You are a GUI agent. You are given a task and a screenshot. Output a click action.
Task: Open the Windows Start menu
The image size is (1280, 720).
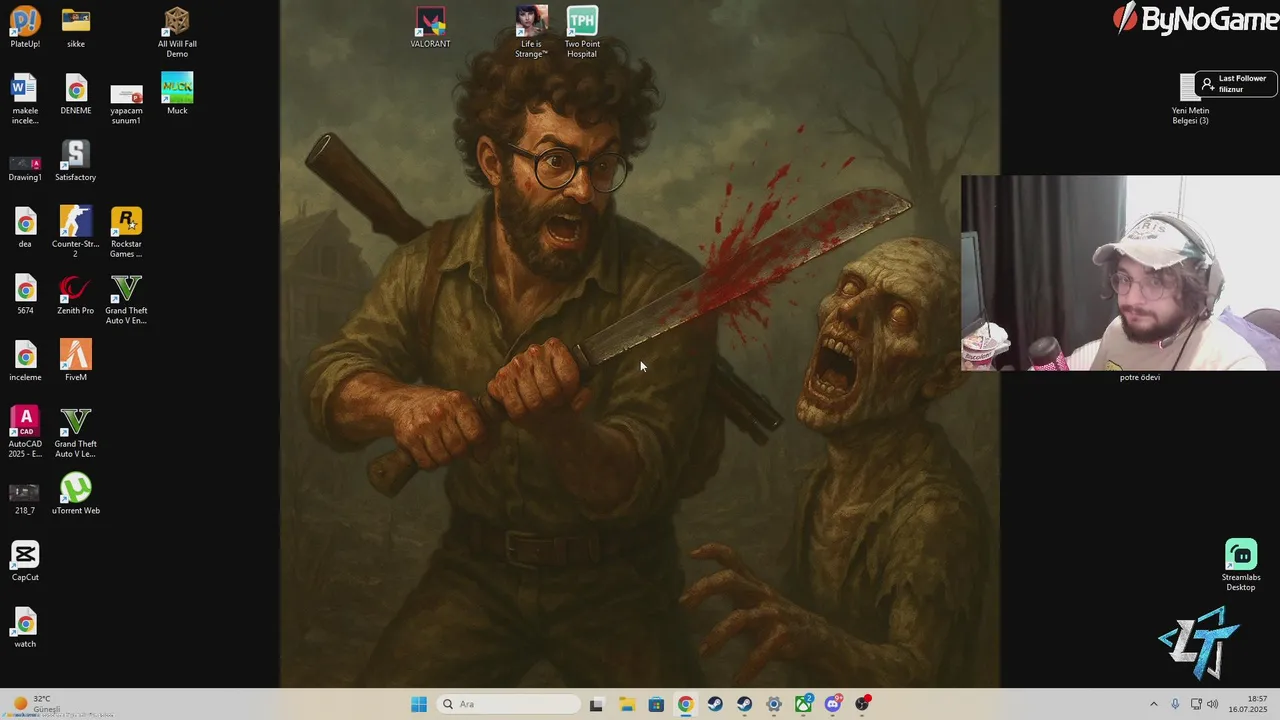coord(419,704)
